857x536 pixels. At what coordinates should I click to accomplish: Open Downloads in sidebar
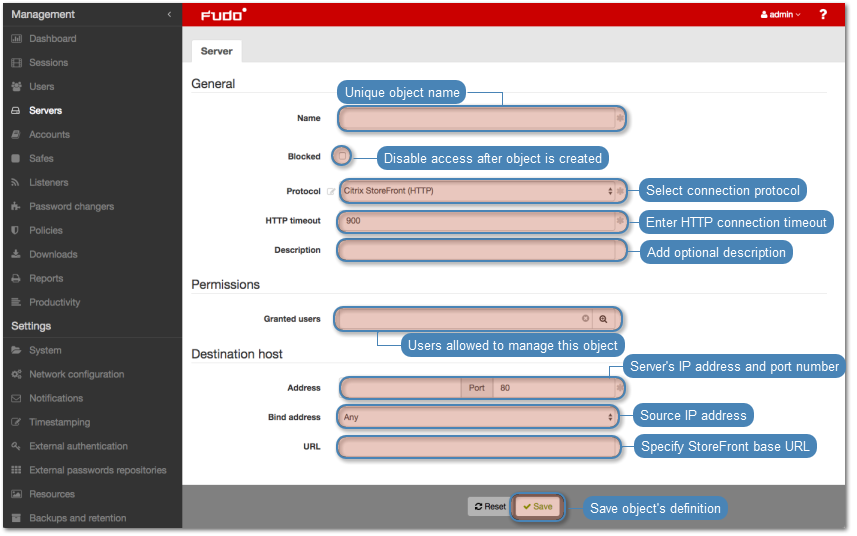click(x=54, y=254)
